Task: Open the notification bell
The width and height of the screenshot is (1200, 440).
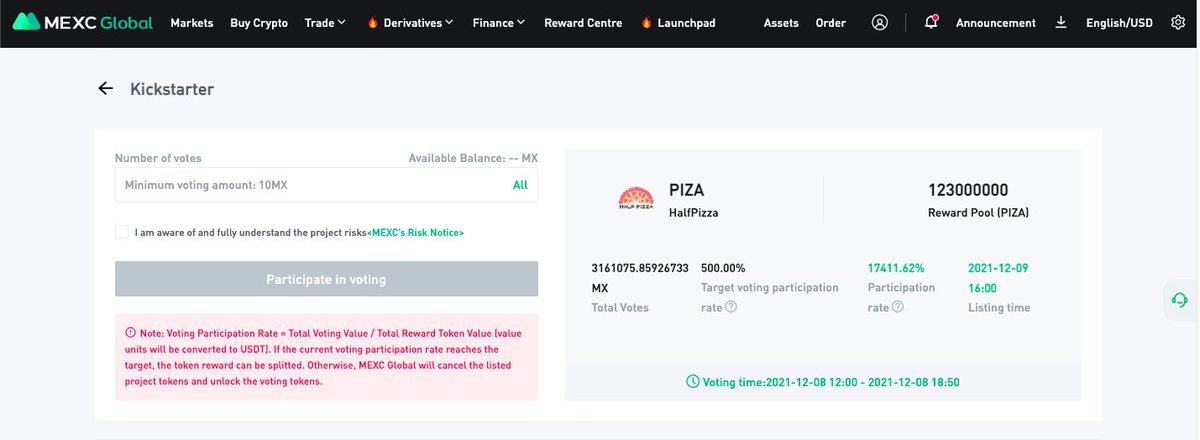Action: click(x=932, y=22)
